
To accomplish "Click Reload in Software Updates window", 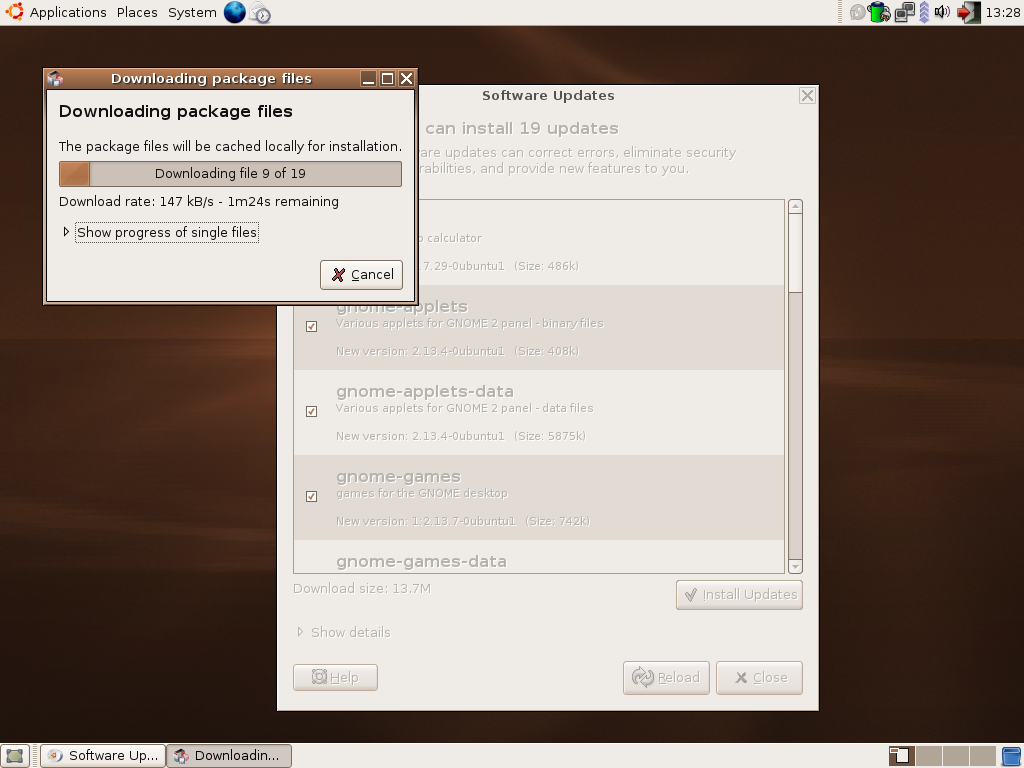I will 666,678.
